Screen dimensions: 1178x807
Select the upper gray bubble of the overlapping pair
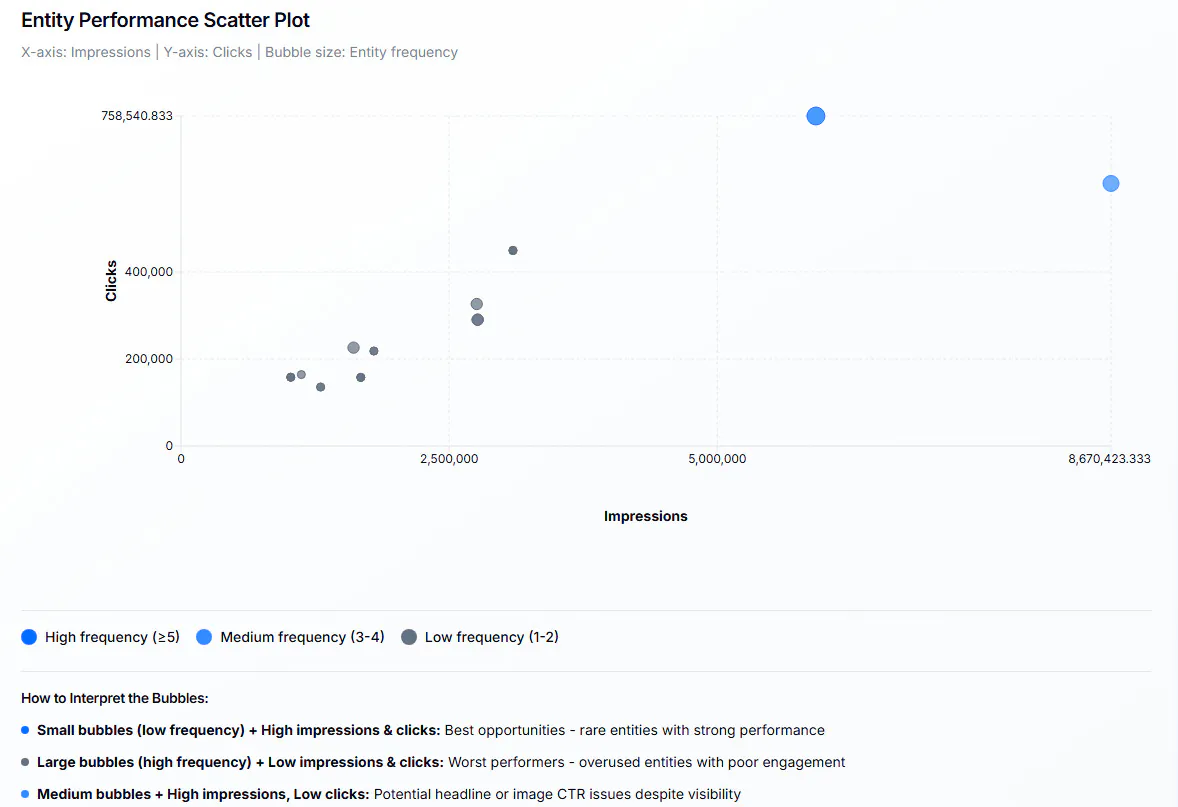(x=477, y=304)
